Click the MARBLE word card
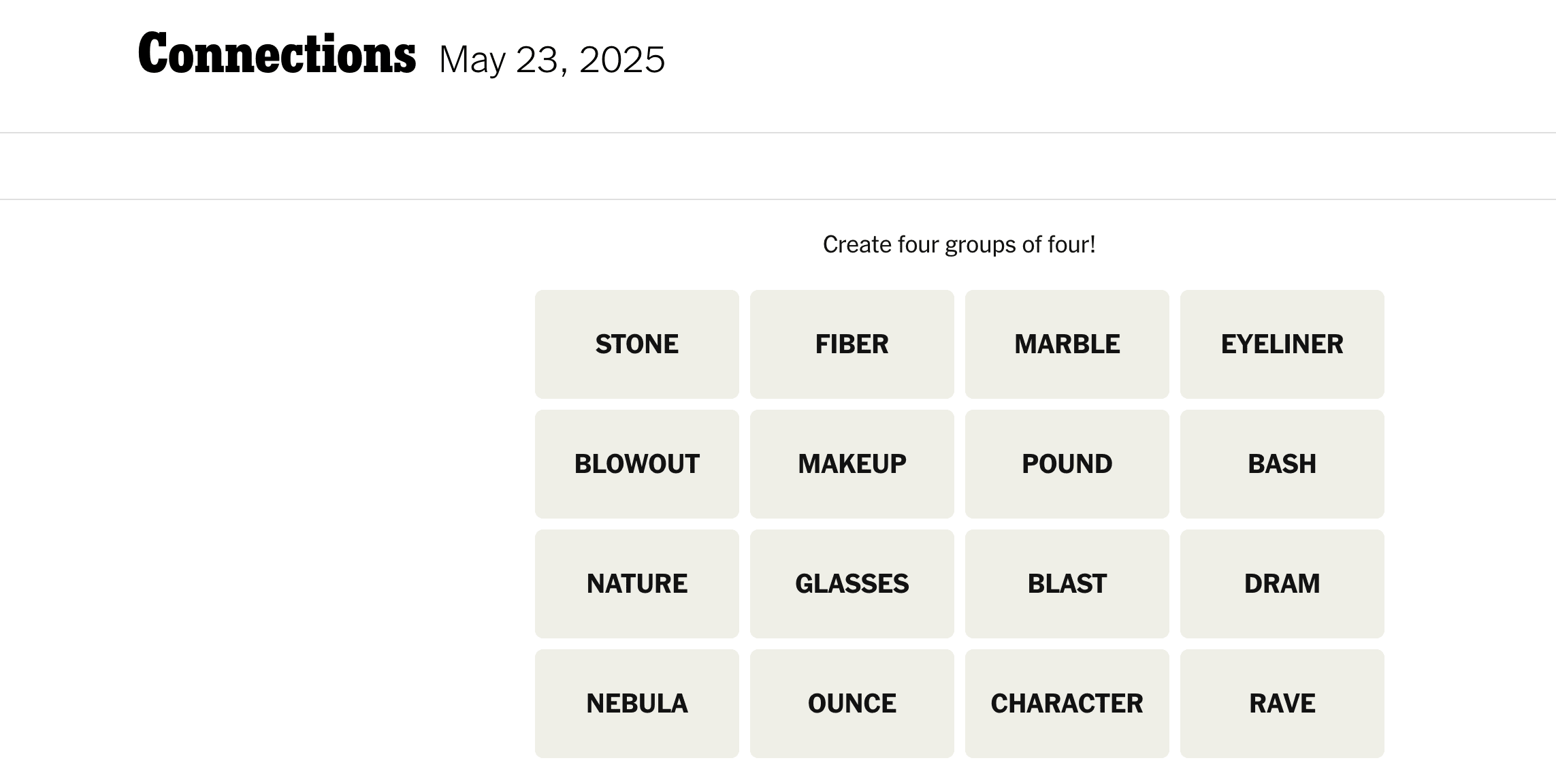This screenshot has width=1556, height=784. tap(1067, 344)
